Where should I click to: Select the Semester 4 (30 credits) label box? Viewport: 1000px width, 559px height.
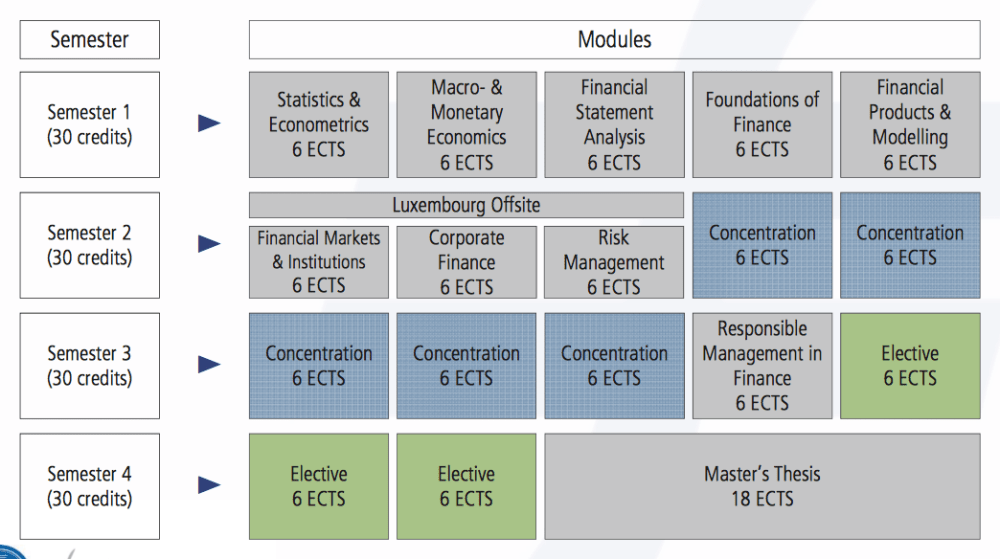(x=89, y=486)
